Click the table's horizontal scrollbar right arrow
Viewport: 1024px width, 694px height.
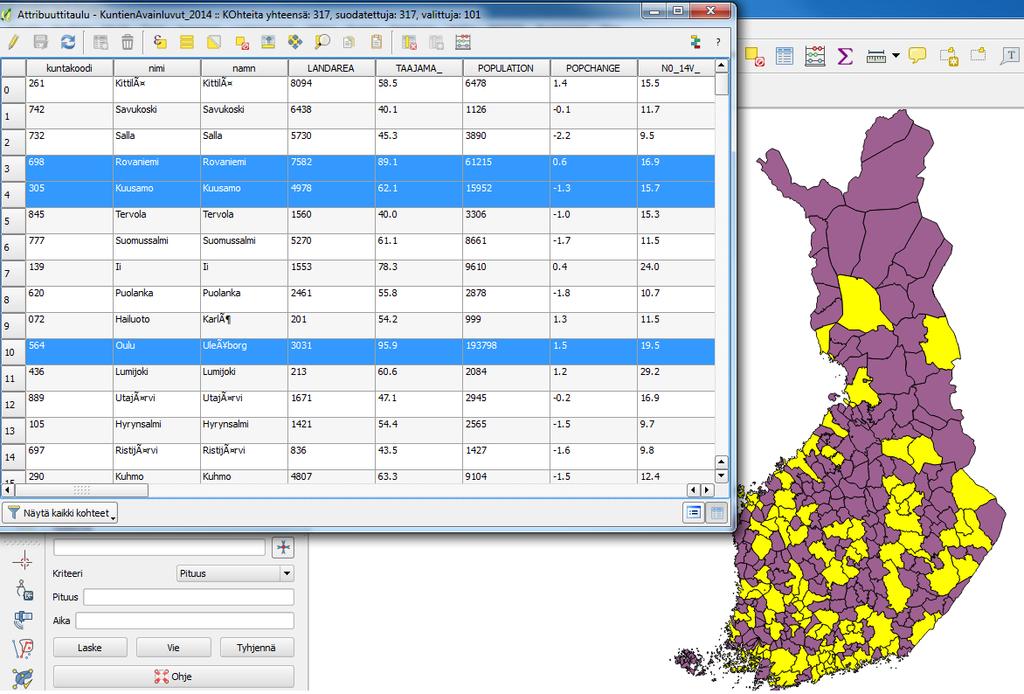[707, 490]
